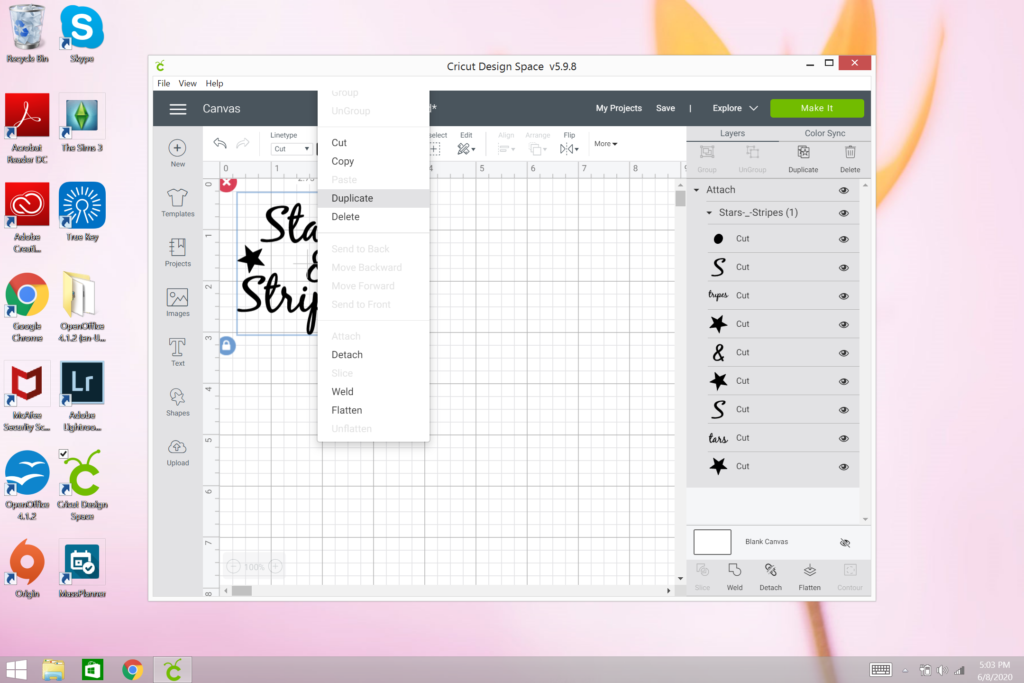Click the Upload icon in the sidebar
This screenshot has width=1024, height=683.
(178, 451)
